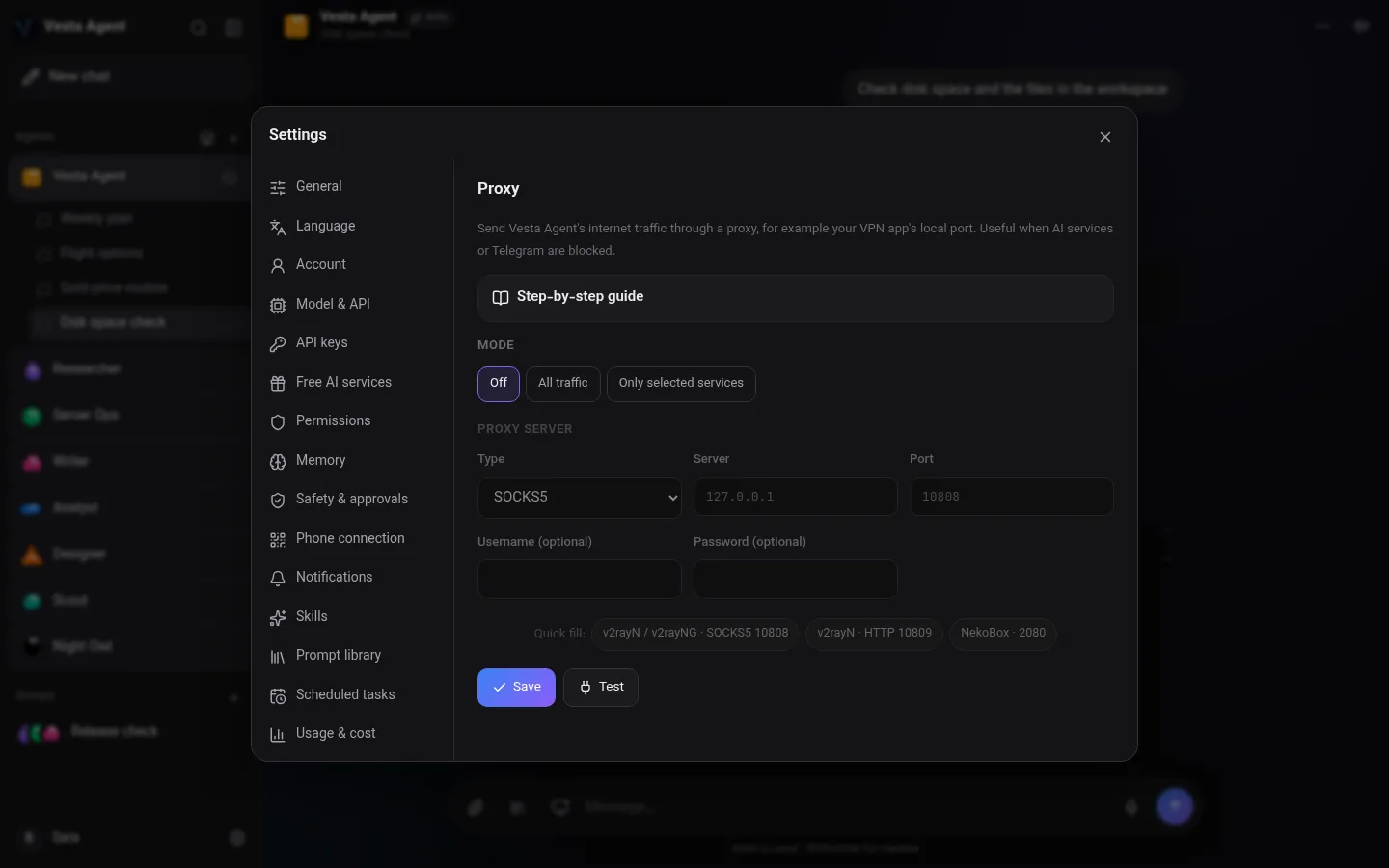This screenshot has width=1389, height=868.
Task: Close the Settings dialog
Action: click(1105, 137)
